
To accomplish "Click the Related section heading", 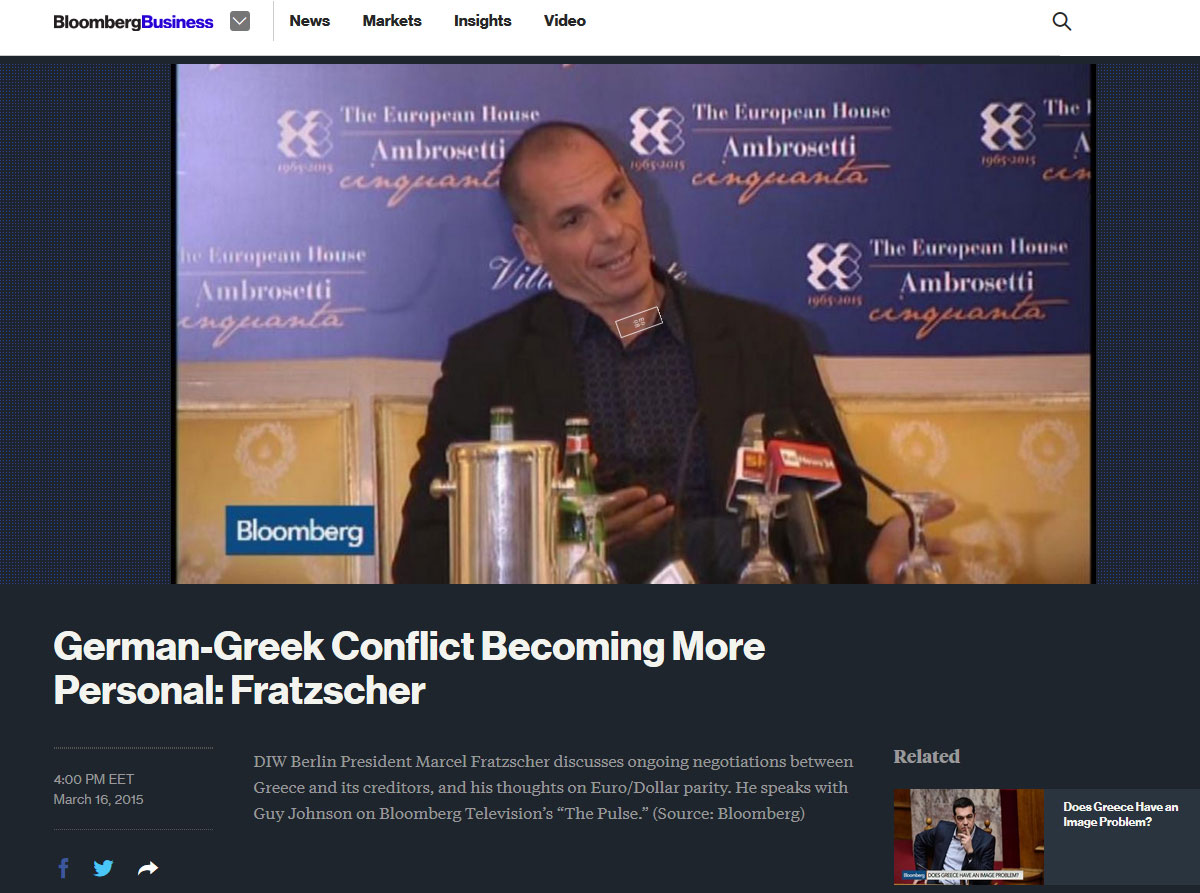I will tap(926, 756).
